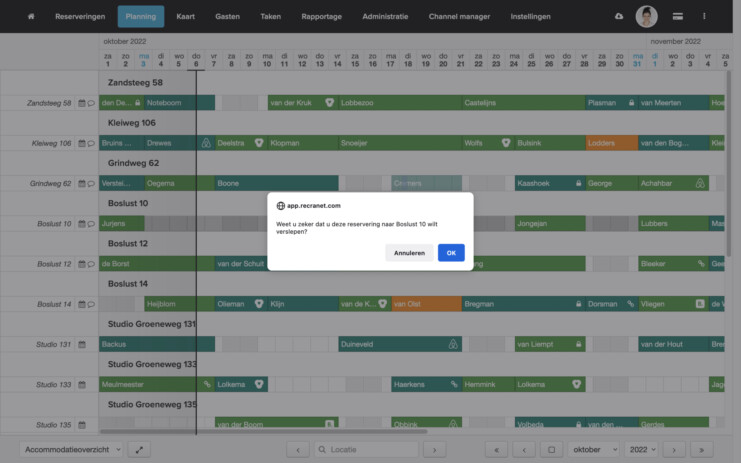This screenshot has height=463, width=741.
Task: Open the three-dot more options menu
Action: coord(704,17)
